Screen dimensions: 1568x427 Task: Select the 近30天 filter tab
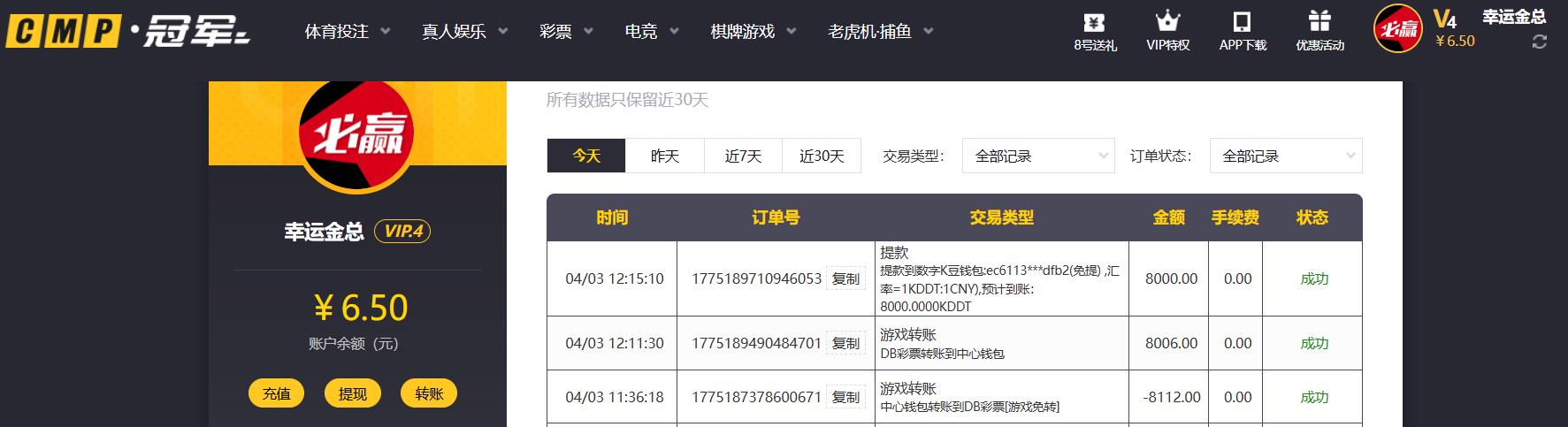(x=822, y=156)
